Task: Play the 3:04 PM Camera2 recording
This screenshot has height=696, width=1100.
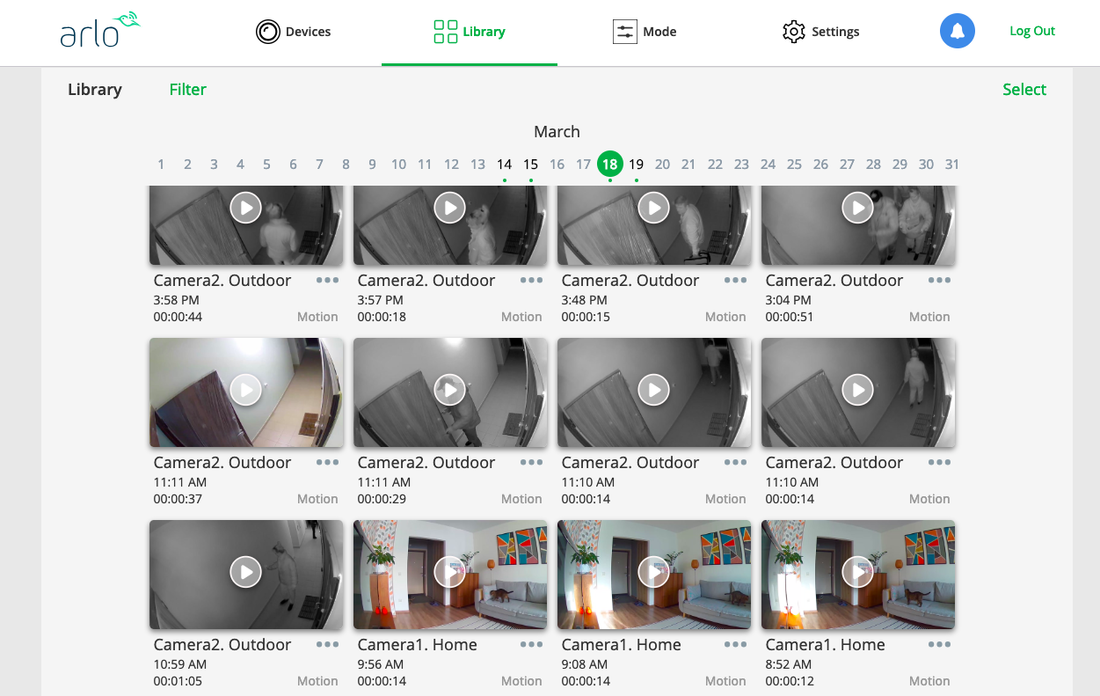Action: (857, 208)
